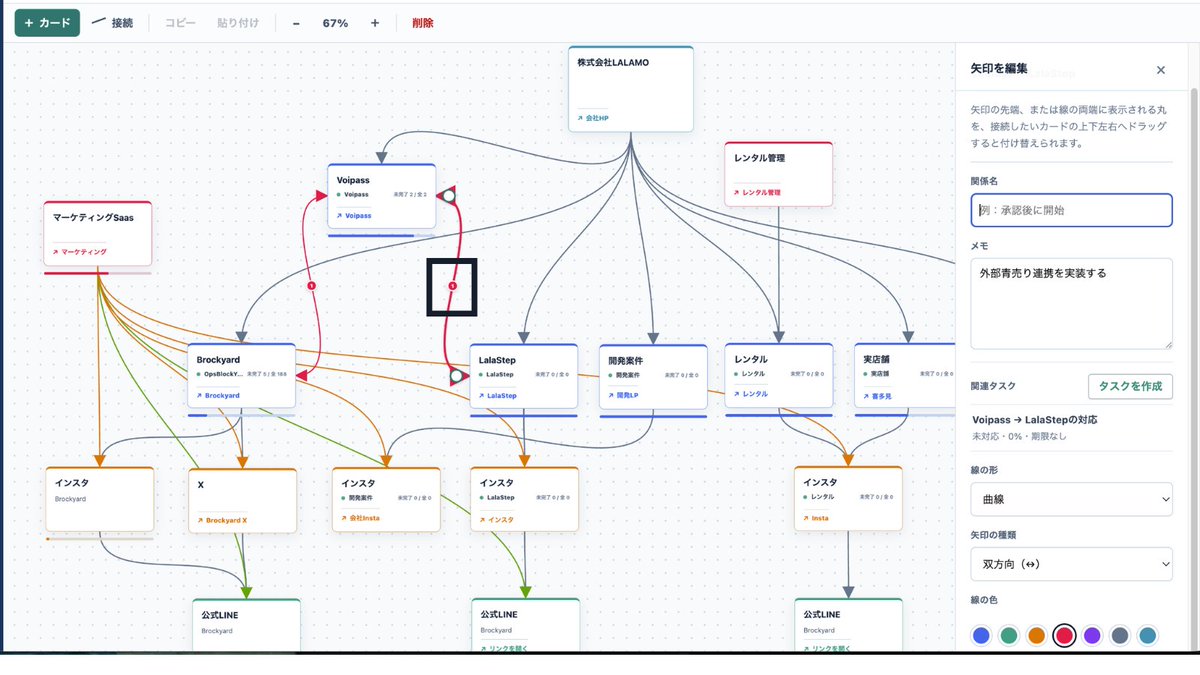Click the progress bar under マーケティングSaas card

98,272
